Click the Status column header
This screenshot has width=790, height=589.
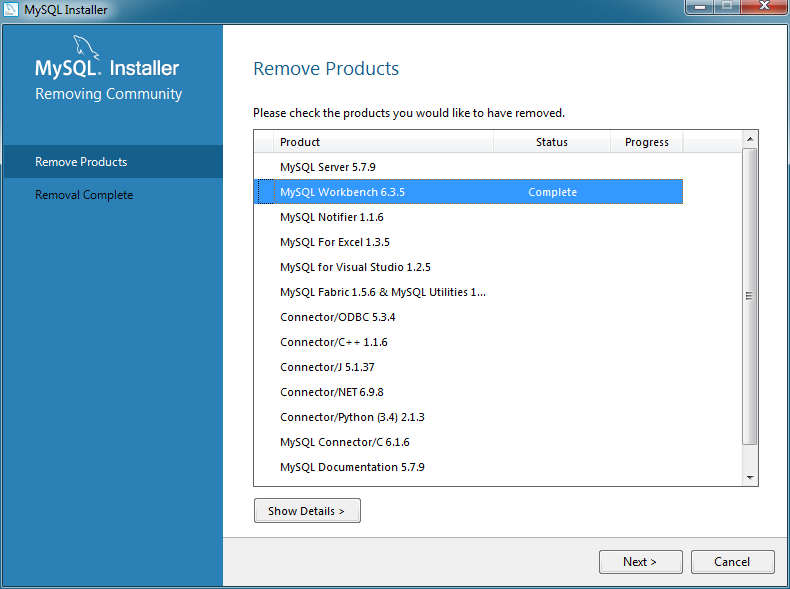point(552,142)
